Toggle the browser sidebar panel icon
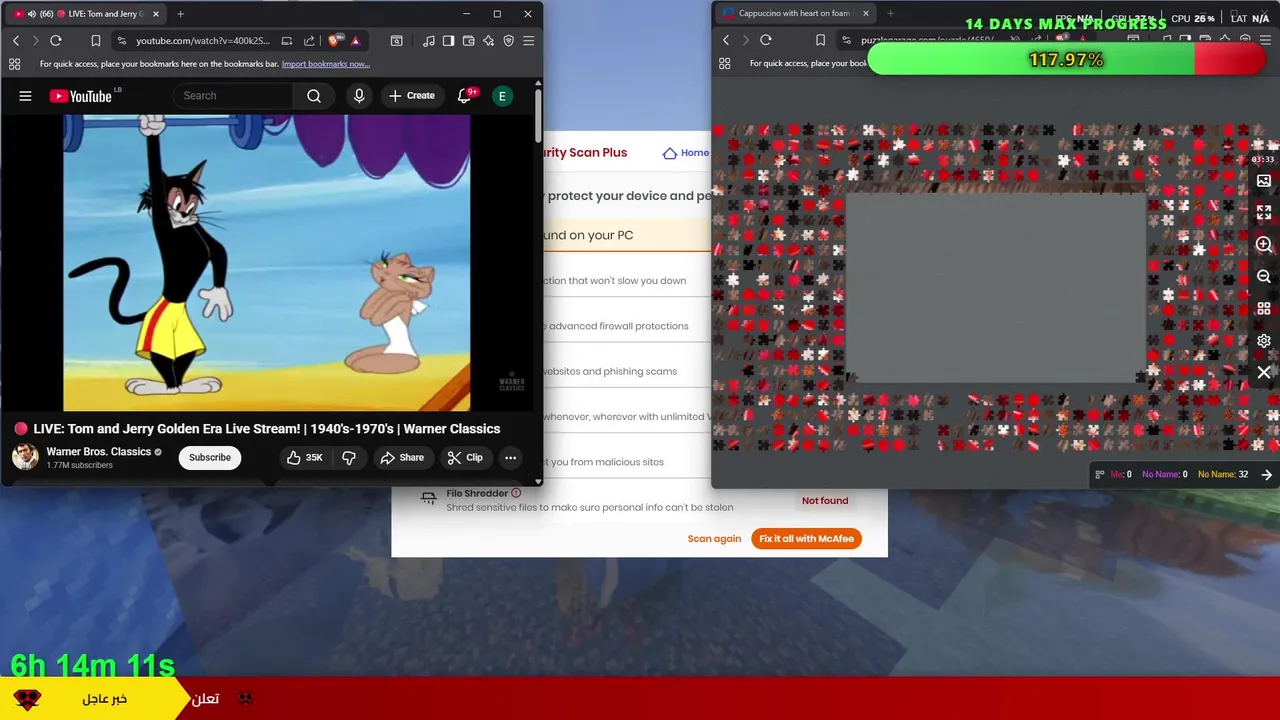Viewport: 1280px width, 720px height. point(448,41)
